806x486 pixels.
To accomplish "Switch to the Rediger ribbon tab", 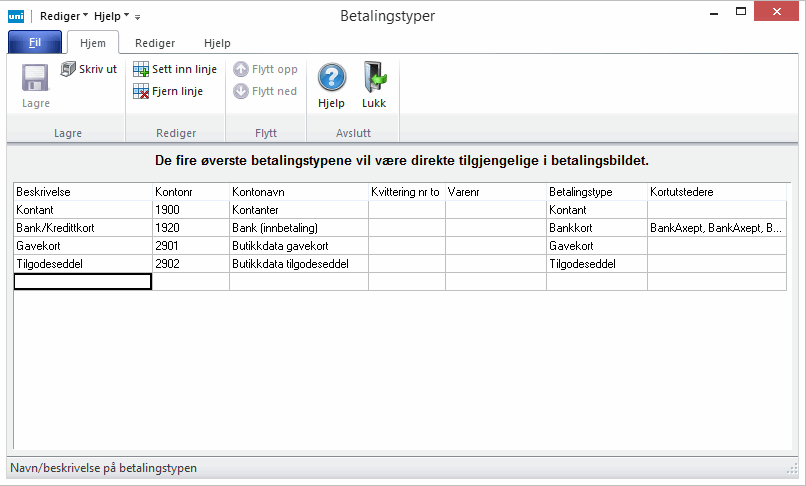I will click(x=155, y=43).
